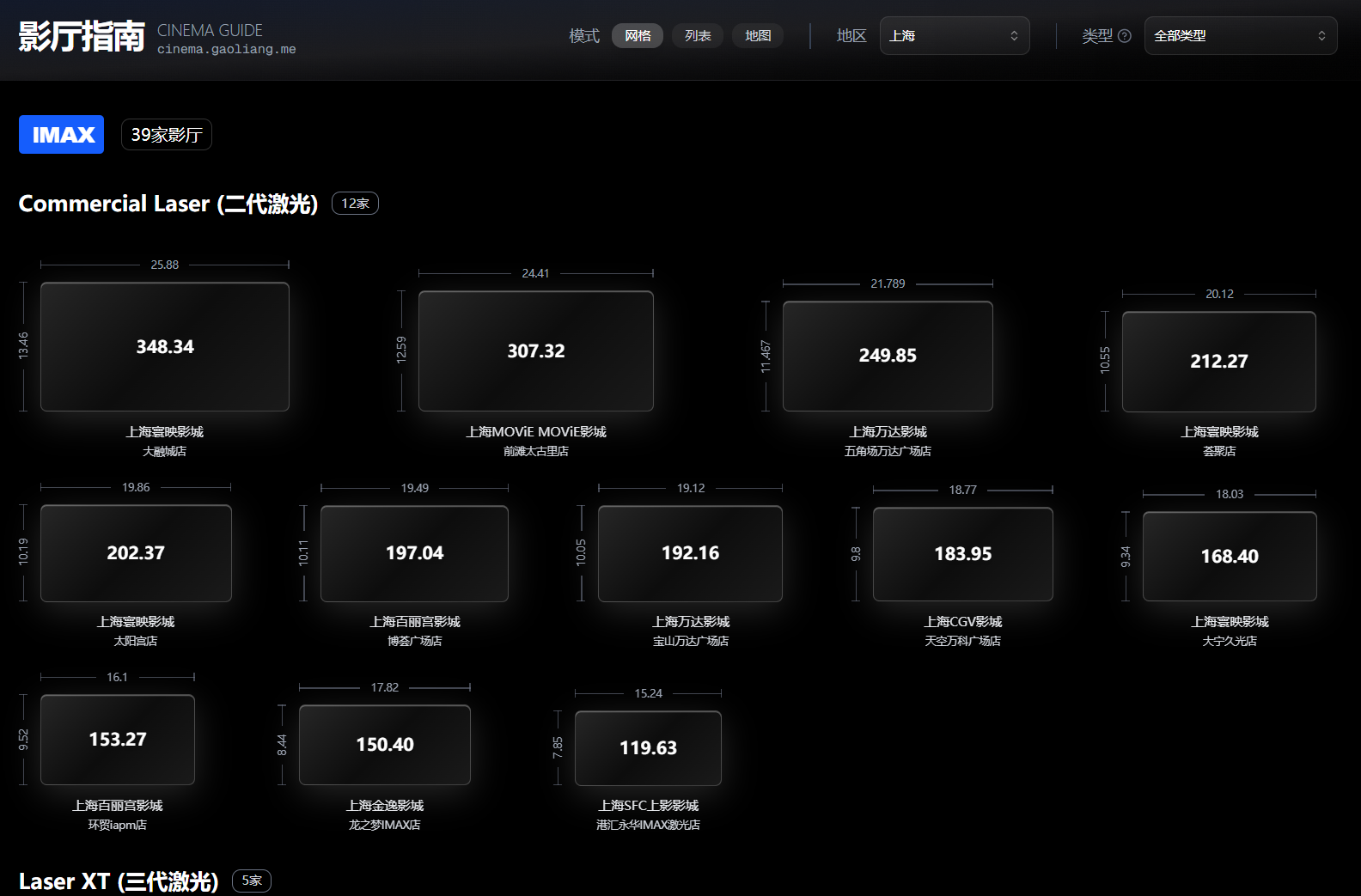Click the Laser XT (三代激光) heading
The width and height of the screenshot is (1361, 896).
119,881
